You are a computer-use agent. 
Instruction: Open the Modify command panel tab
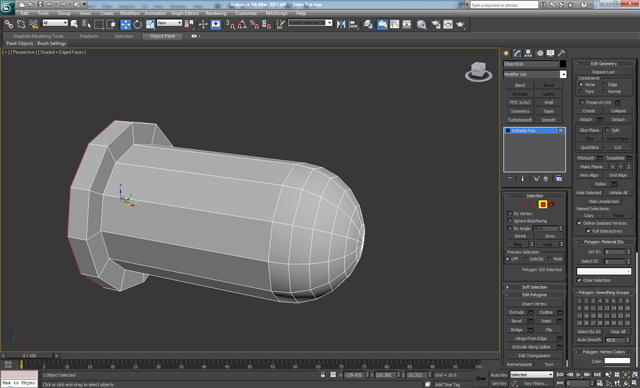point(518,53)
